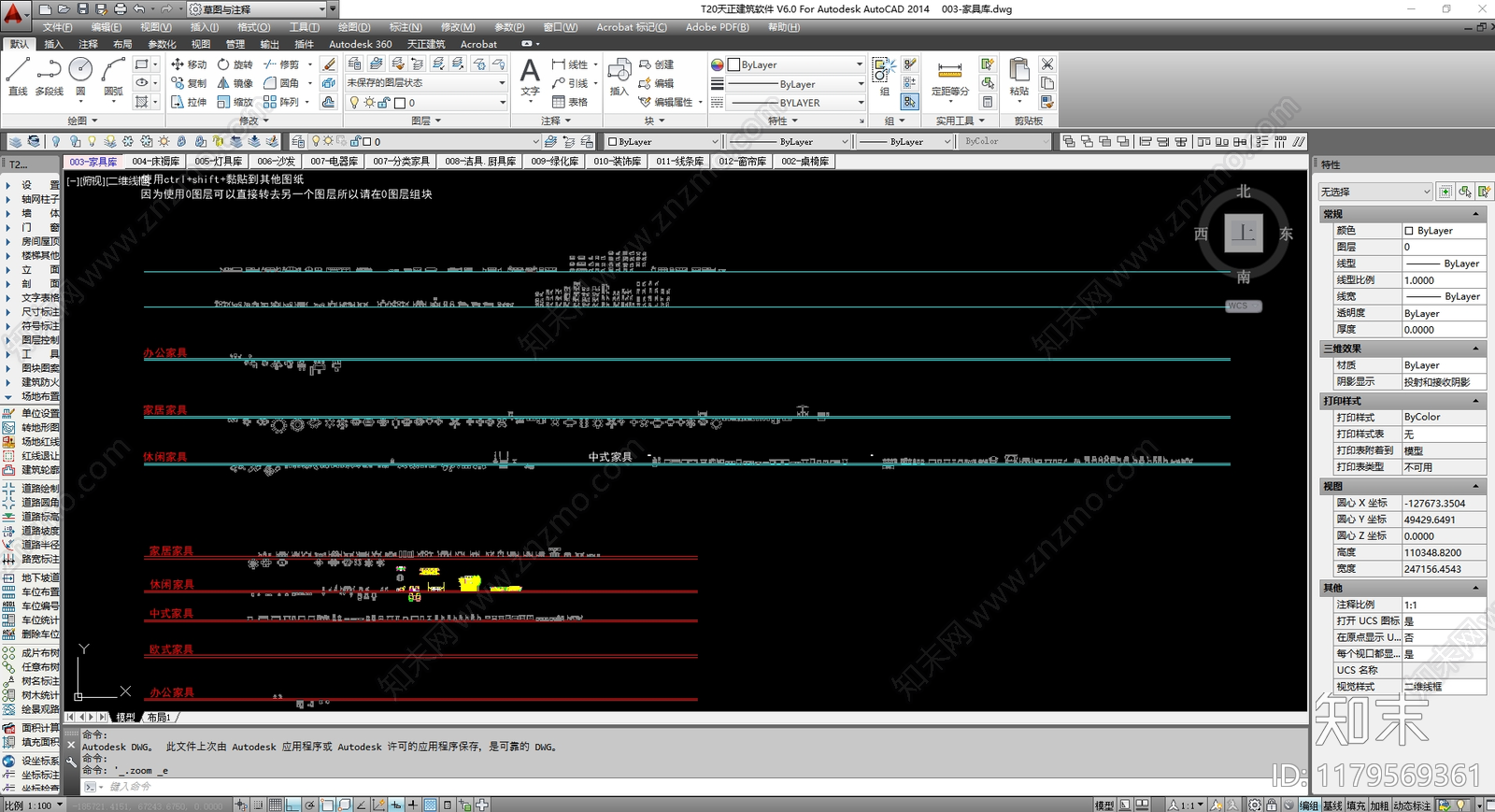
Task: Click the Layer Properties icon in ribbon
Action: pos(354,64)
